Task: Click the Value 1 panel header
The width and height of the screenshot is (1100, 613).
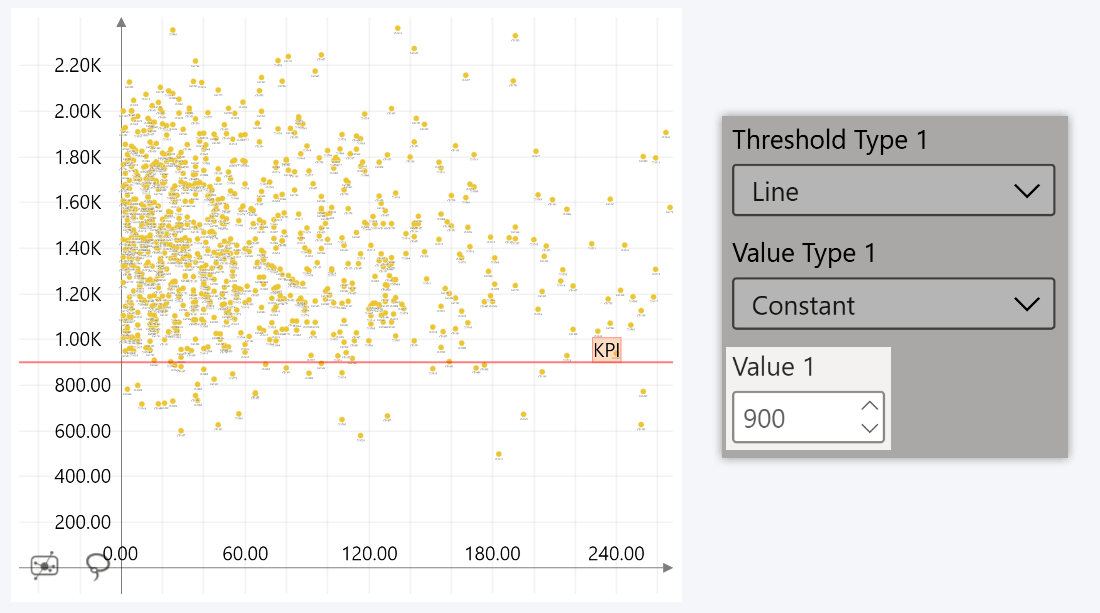Action: [x=775, y=367]
